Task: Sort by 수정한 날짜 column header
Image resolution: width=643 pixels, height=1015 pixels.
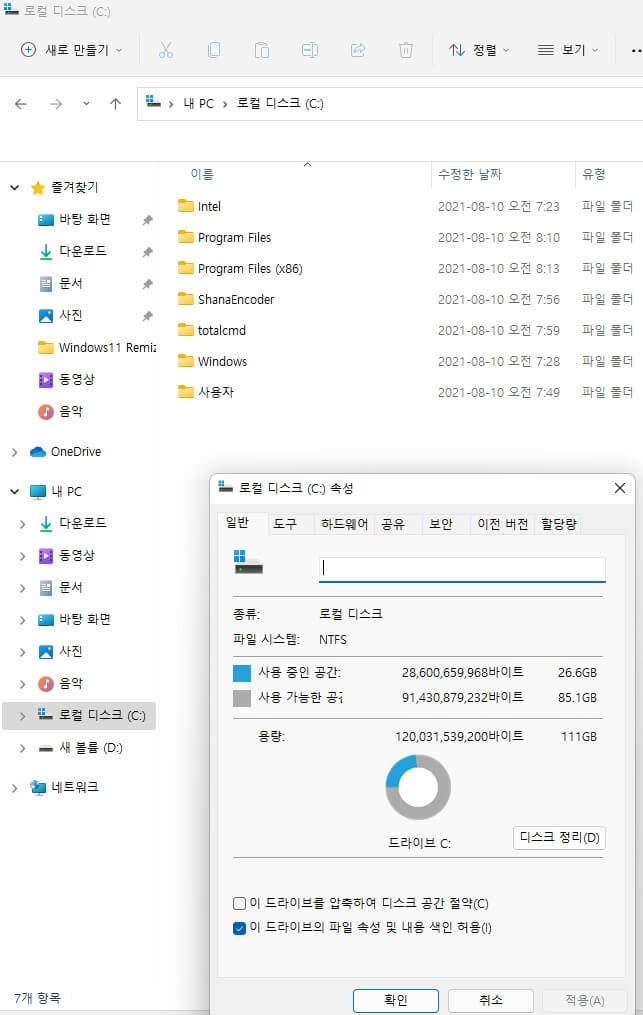Action: click(x=470, y=174)
